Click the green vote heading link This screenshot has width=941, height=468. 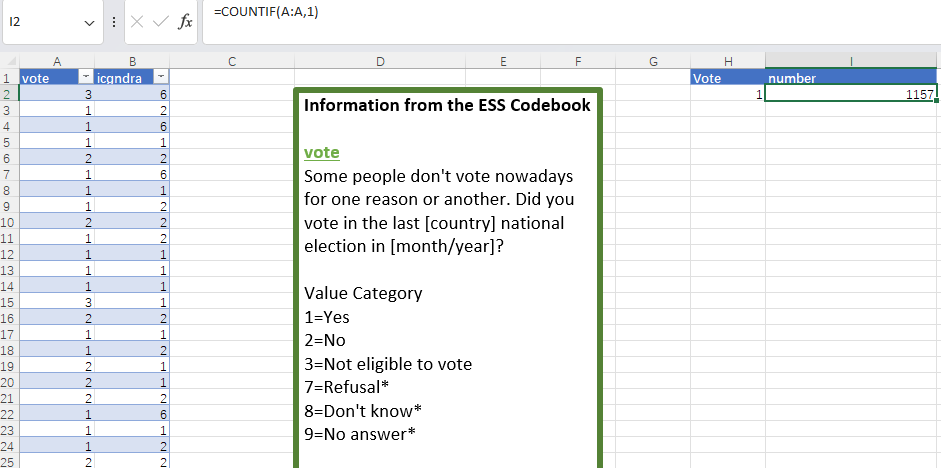click(x=321, y=153)
